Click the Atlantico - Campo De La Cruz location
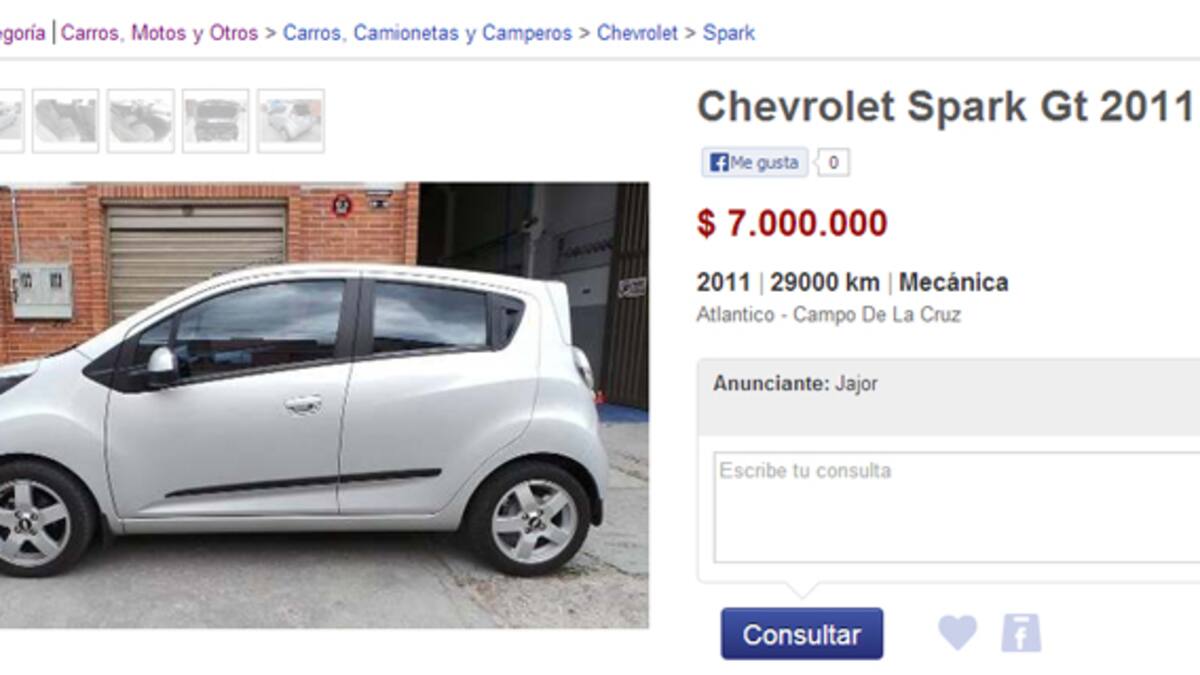The image size is (1200, 675). [829, 315]
